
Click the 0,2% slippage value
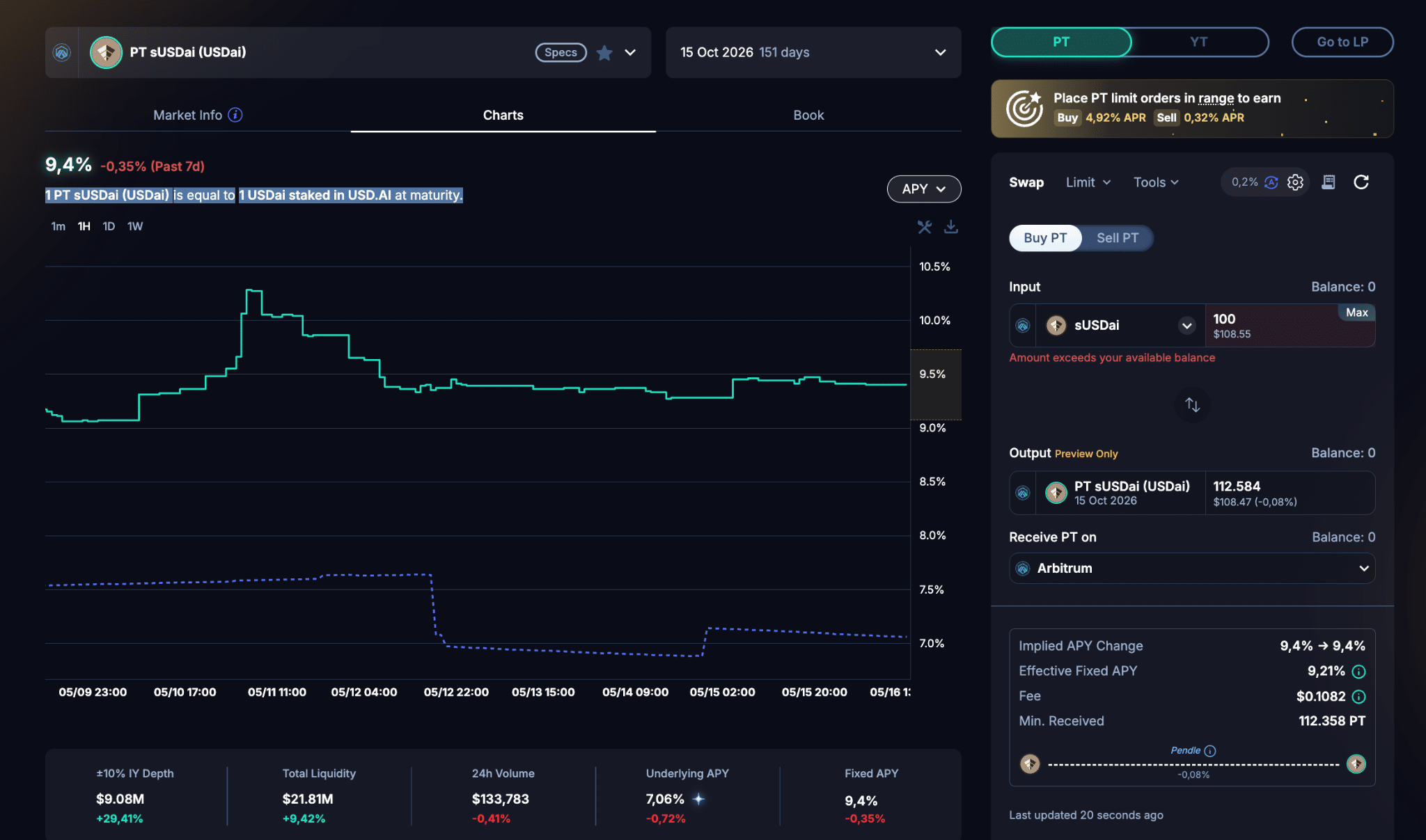pyautogui.click(x=1245, y=182)
